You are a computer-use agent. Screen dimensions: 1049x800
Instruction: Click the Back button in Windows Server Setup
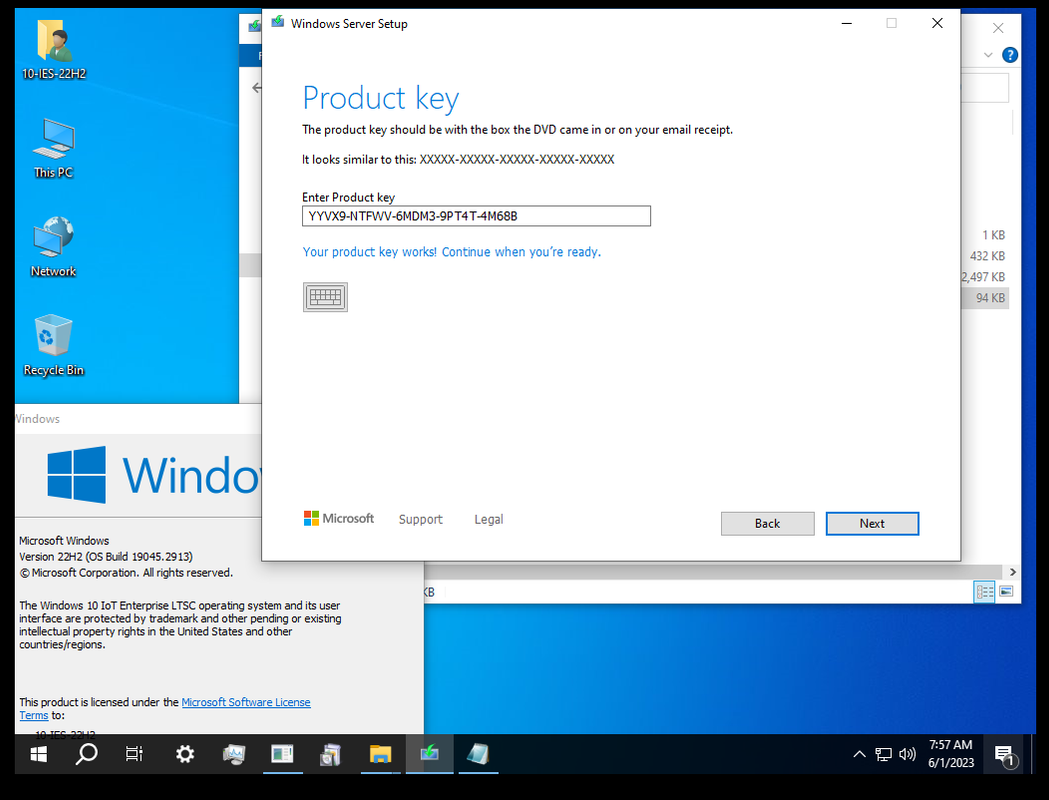[x=767, y=524]
